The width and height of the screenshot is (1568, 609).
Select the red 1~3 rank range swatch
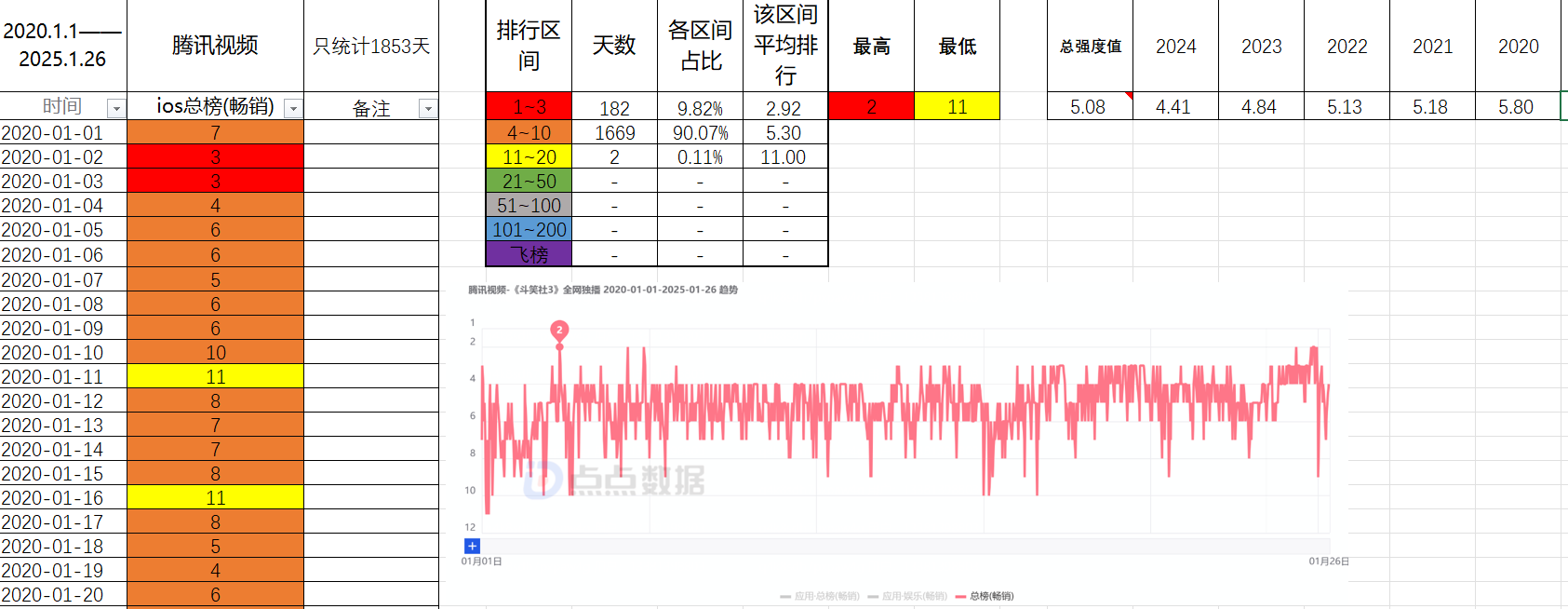coord(529,107)
